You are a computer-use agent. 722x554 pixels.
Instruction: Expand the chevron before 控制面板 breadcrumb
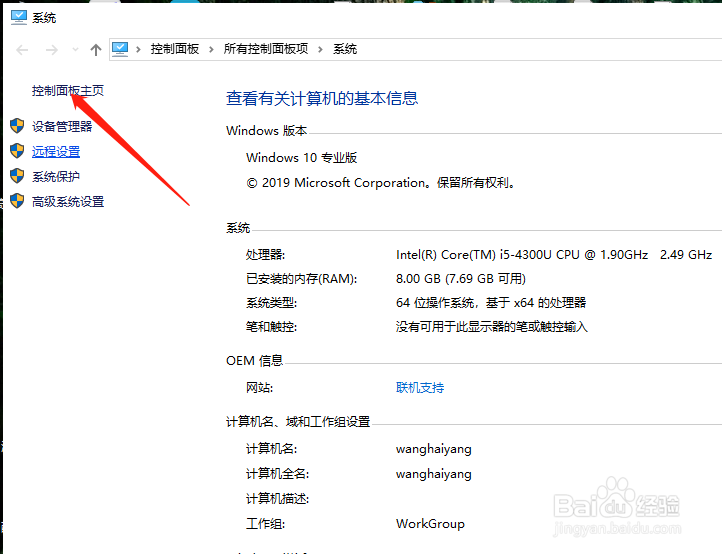[138, 49]
